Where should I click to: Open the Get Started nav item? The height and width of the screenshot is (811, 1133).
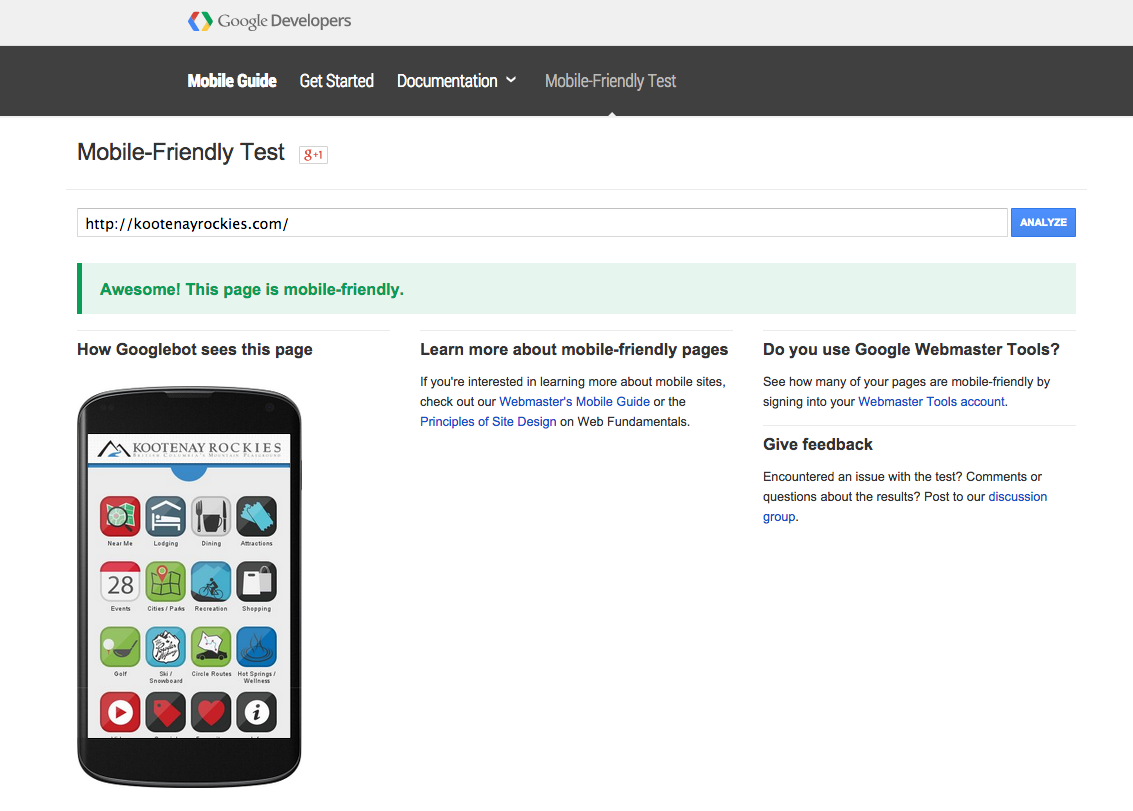[337, 81]
